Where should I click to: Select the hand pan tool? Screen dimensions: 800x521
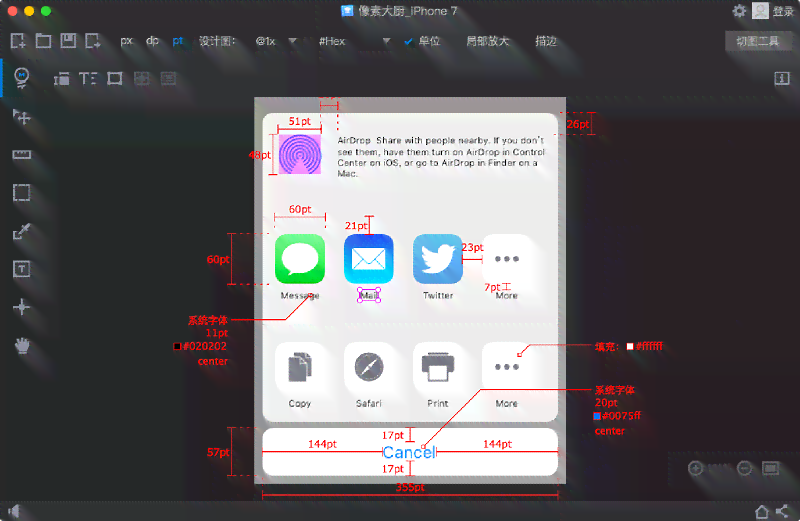click(22, 346)
